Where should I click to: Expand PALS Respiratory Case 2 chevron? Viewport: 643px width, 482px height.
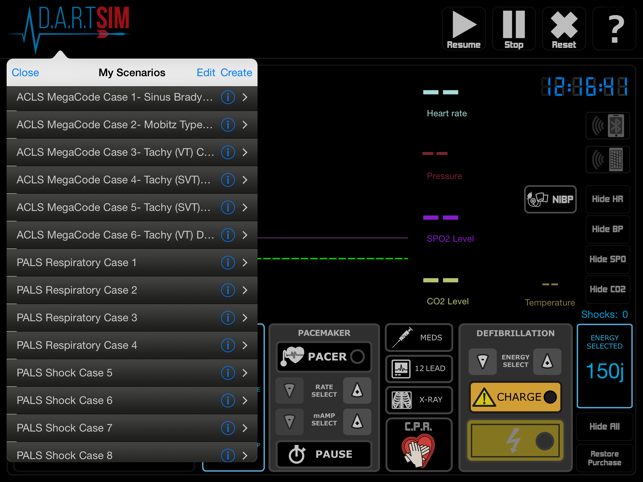point(245,290)
